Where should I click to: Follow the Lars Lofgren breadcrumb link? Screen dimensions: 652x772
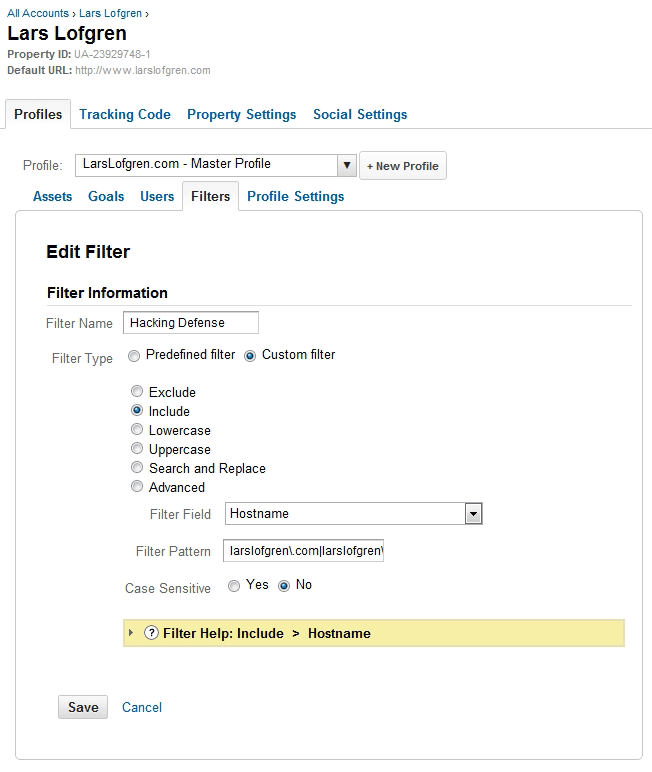110,13
